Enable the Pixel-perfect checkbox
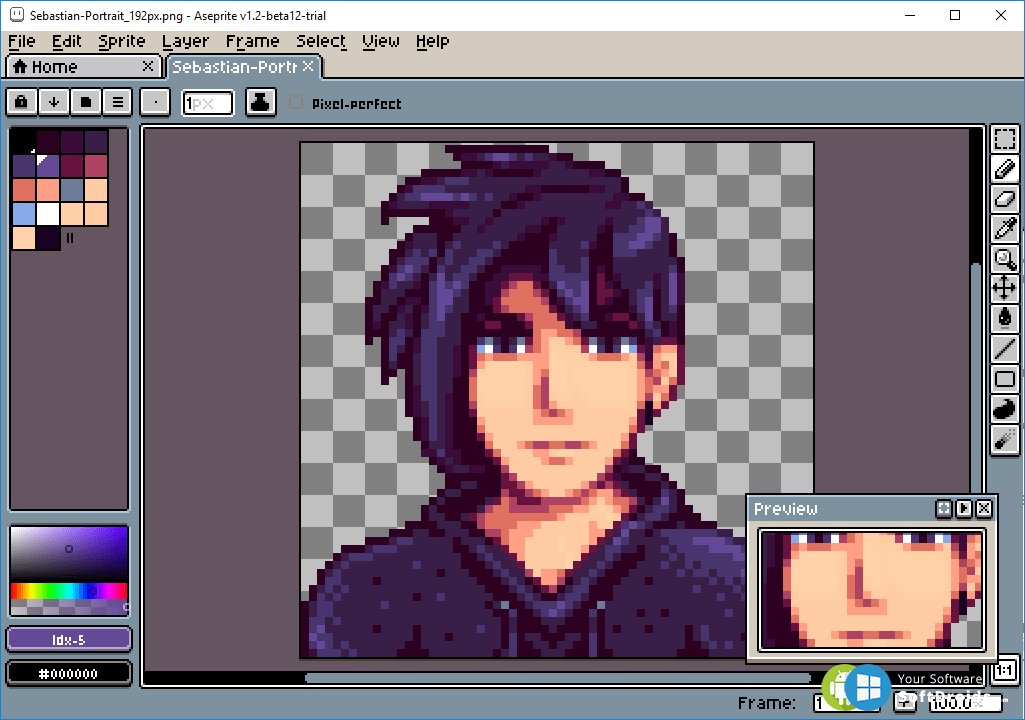 tap(296, 103)
